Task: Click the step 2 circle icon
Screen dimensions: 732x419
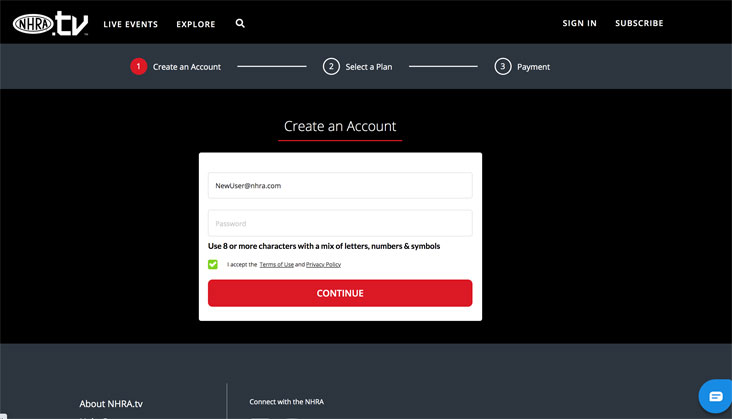Action: click(x=331, y=67)
